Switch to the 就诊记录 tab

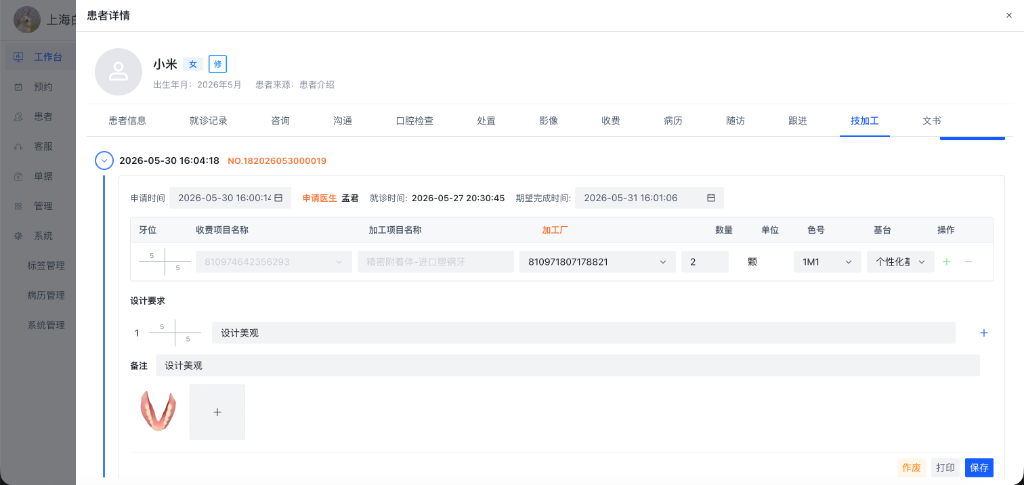208,121
